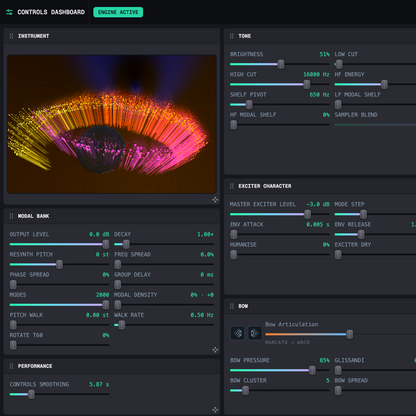Click the Tone panel drag handle
416x416 pixels.
232,36
